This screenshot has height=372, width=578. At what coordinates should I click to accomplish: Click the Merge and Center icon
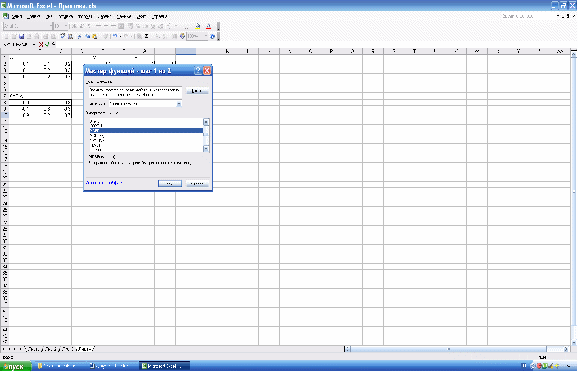coord(121,26)
